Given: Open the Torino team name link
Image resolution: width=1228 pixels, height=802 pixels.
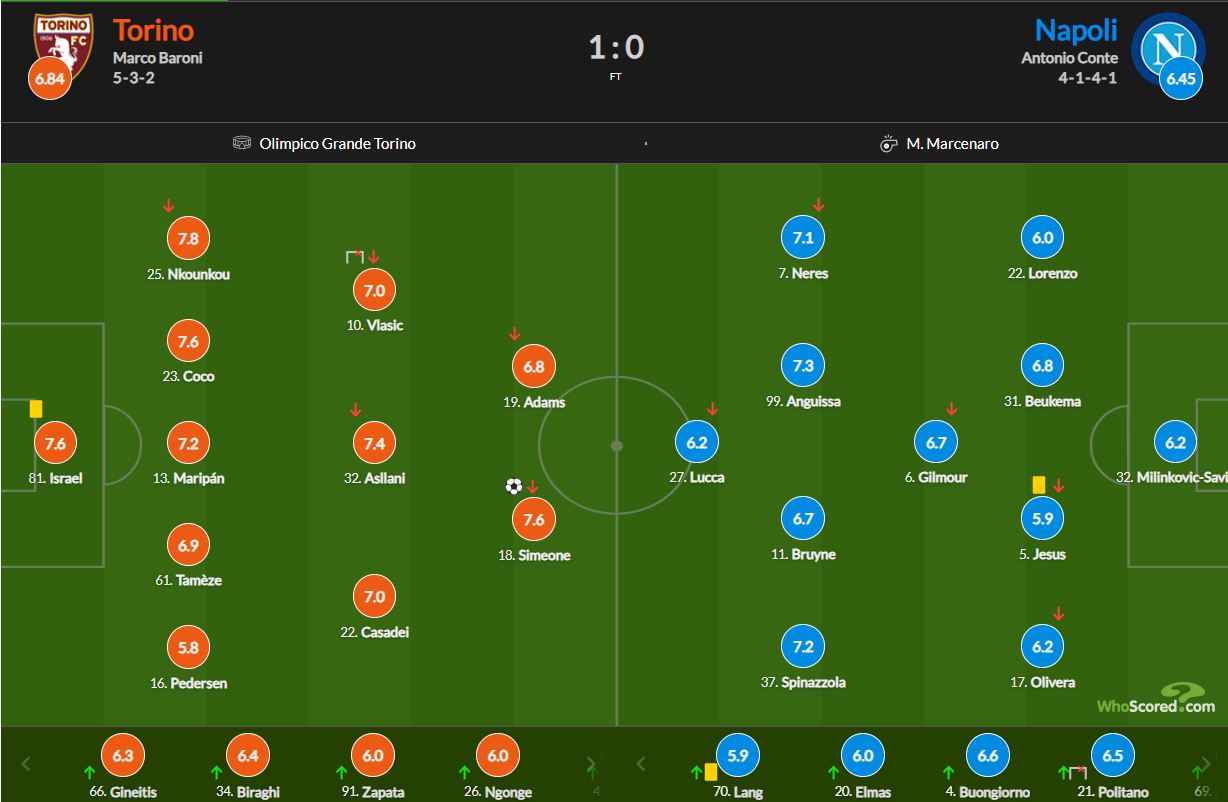Looking at the screenshot, I should pos(153,30).
